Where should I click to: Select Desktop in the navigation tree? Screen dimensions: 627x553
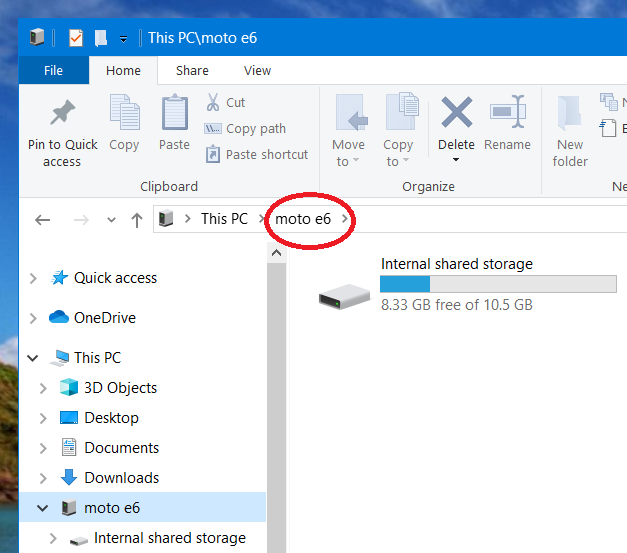(112, 418)
